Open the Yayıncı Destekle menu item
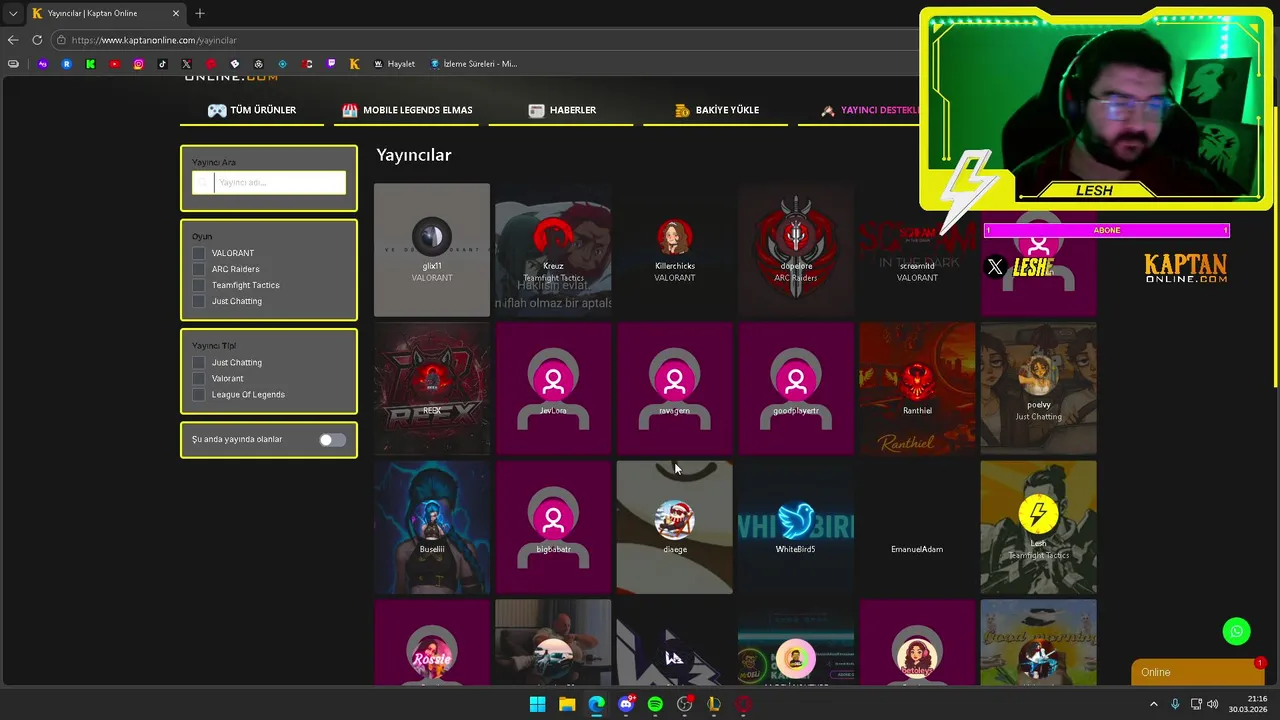The image size is (1280, 720). pos(868,110)
